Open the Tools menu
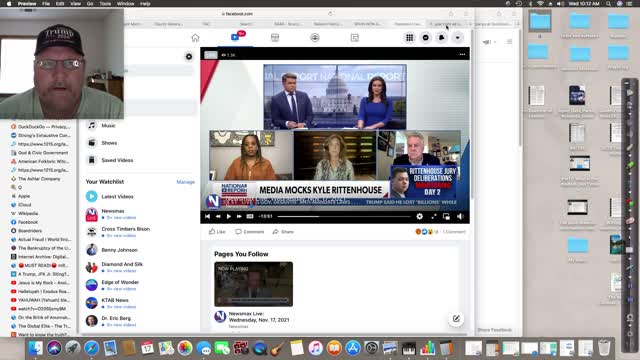 pos(105,4)
